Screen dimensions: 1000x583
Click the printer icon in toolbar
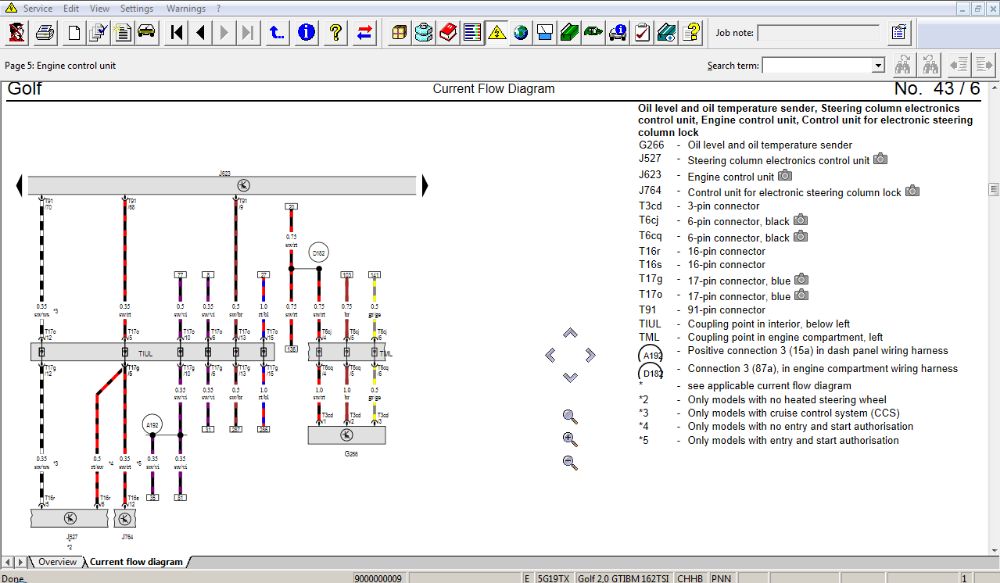click(x=45, y=33)
